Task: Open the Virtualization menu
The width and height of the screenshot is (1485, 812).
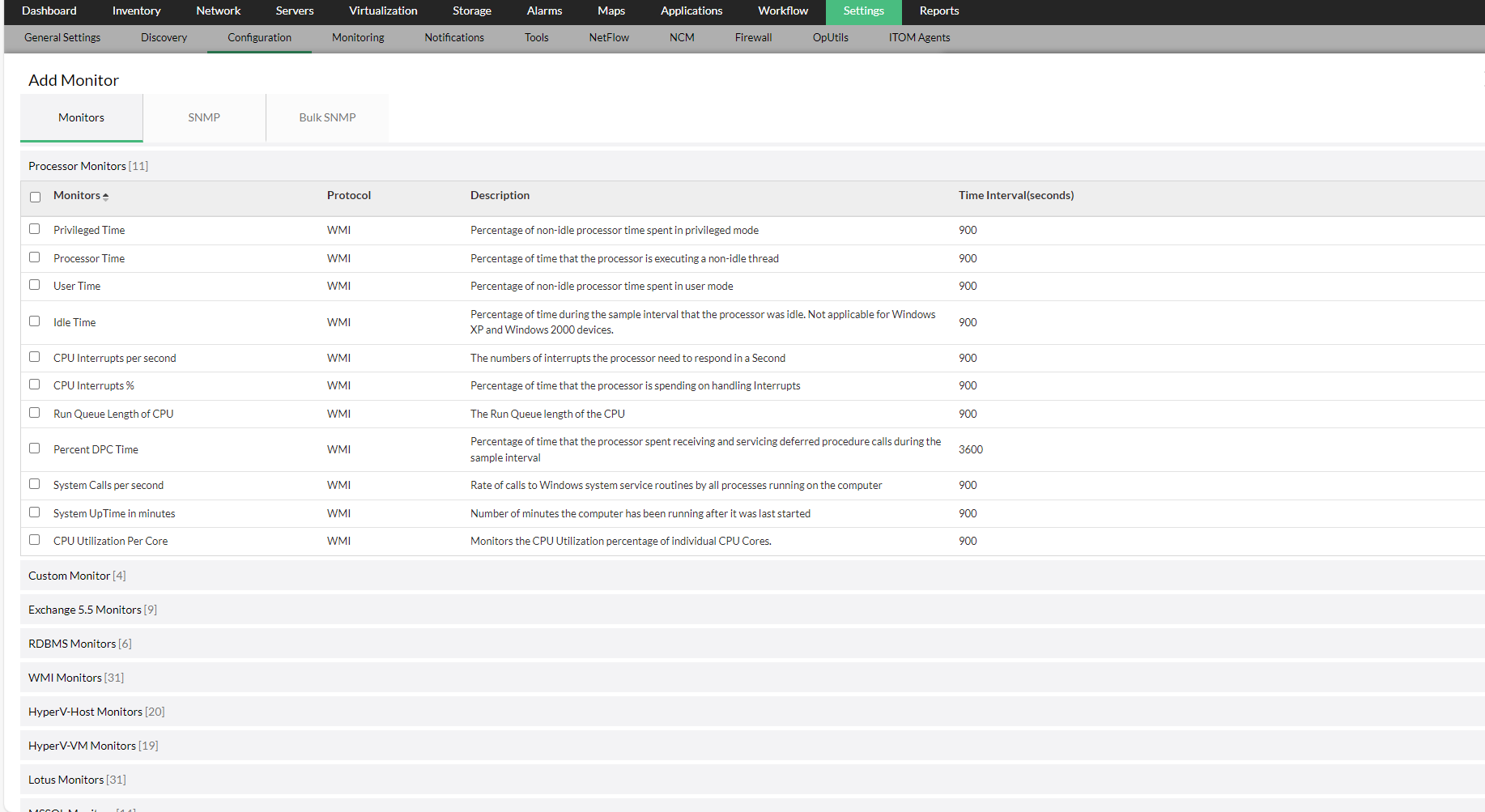Action: (382, 11)
